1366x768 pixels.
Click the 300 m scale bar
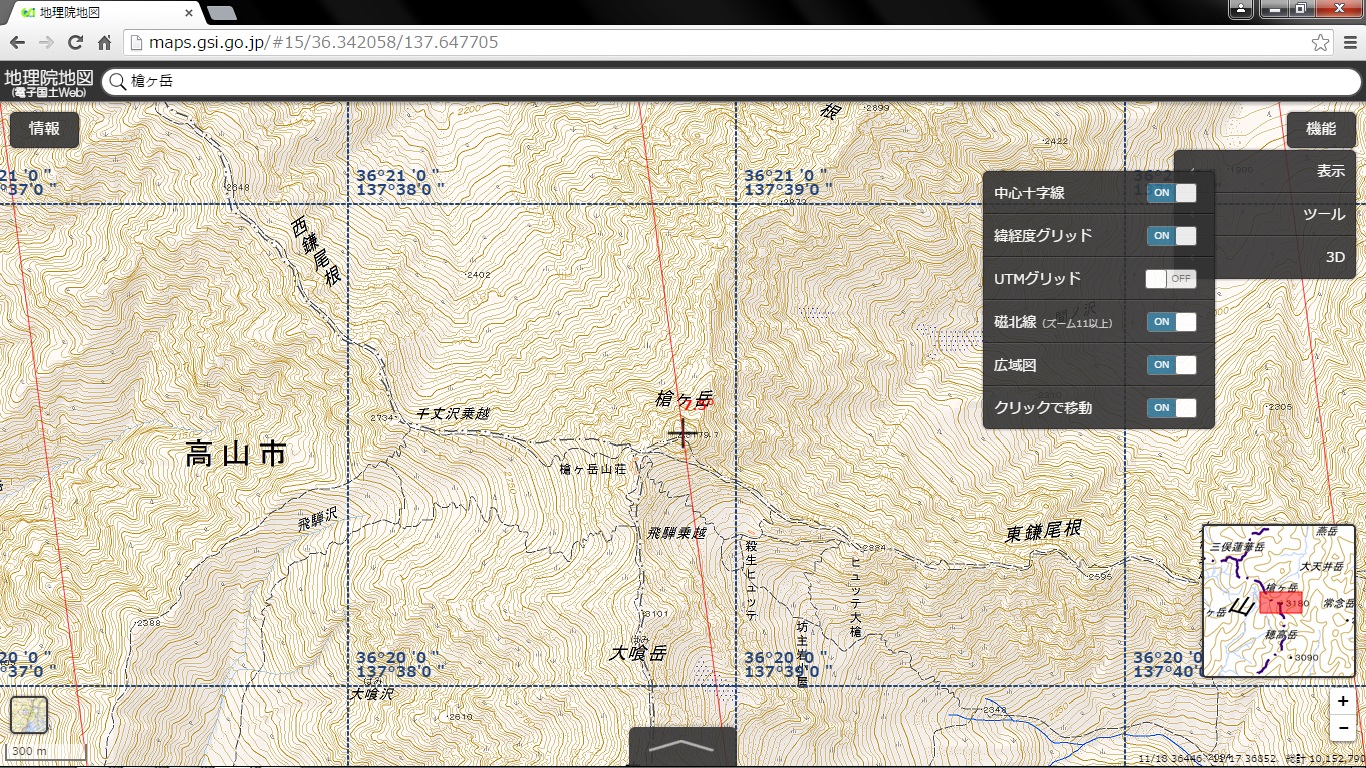[x=46, y=752]
